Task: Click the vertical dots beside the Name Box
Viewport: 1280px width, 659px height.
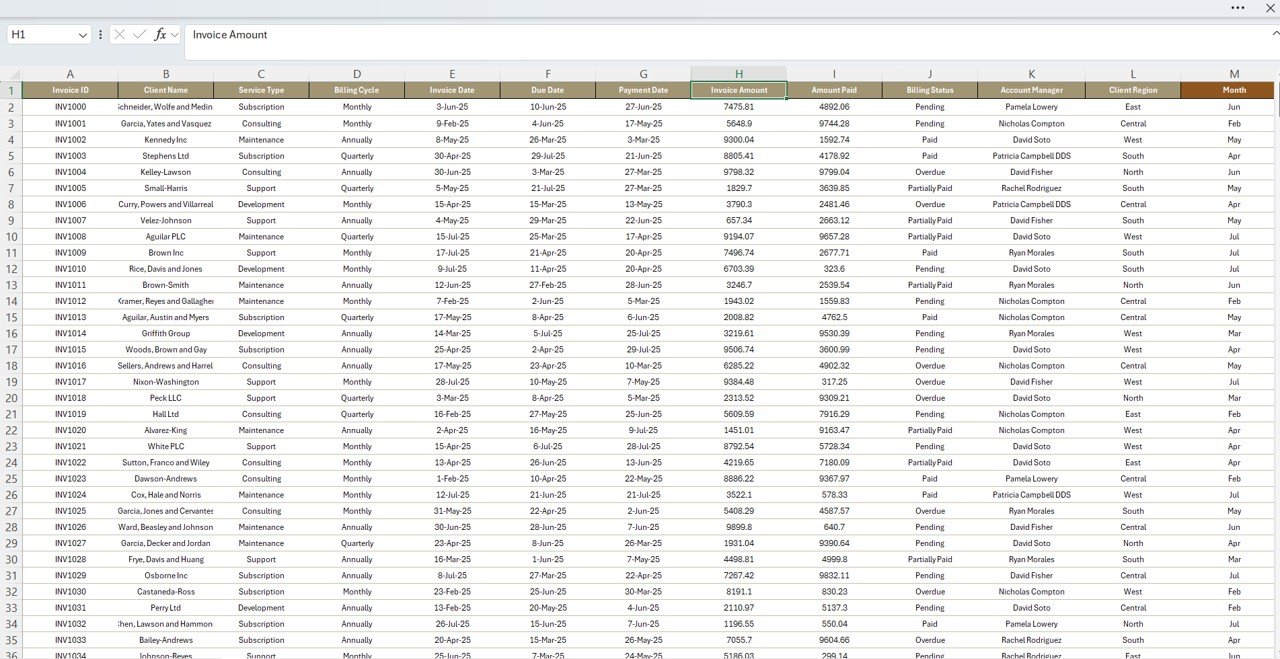Action: pos(100,34)
